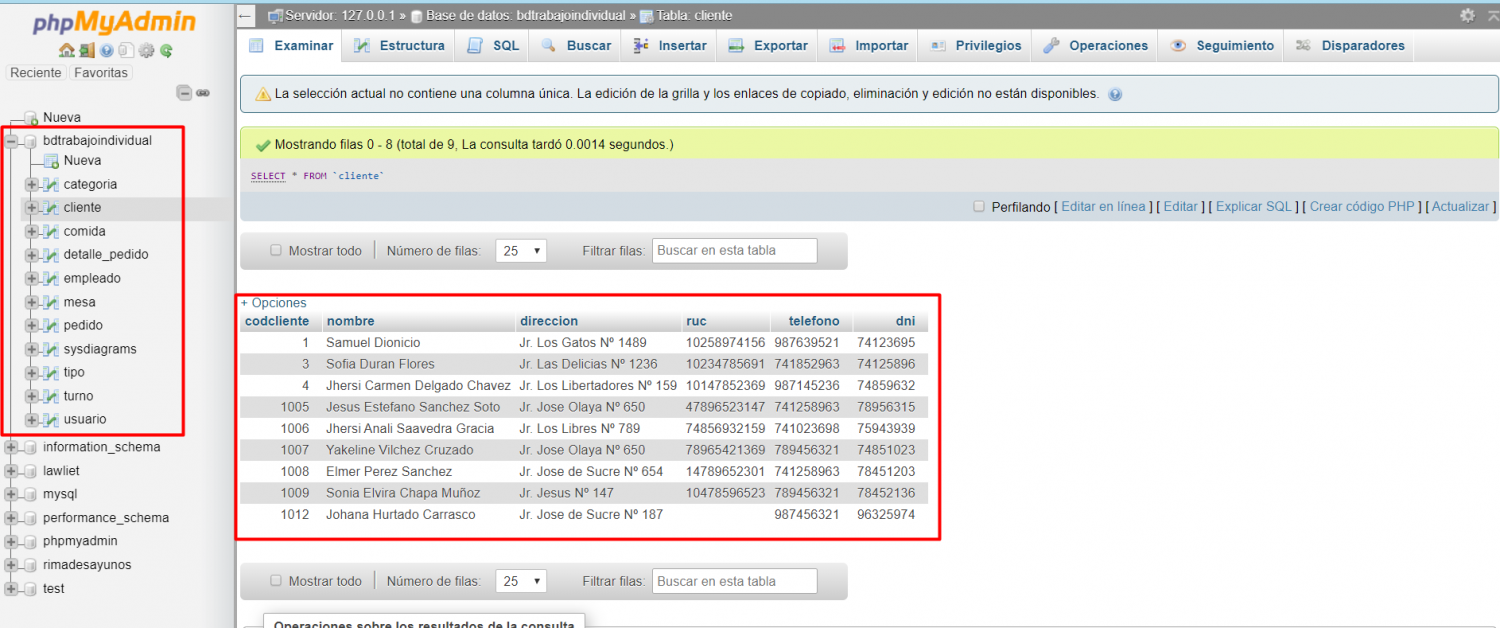Image resolution: width=1500 pixels, height=628 pixels.
Task: Open the phpMyAdmin documentation help icon
Action: coord(106,51)
